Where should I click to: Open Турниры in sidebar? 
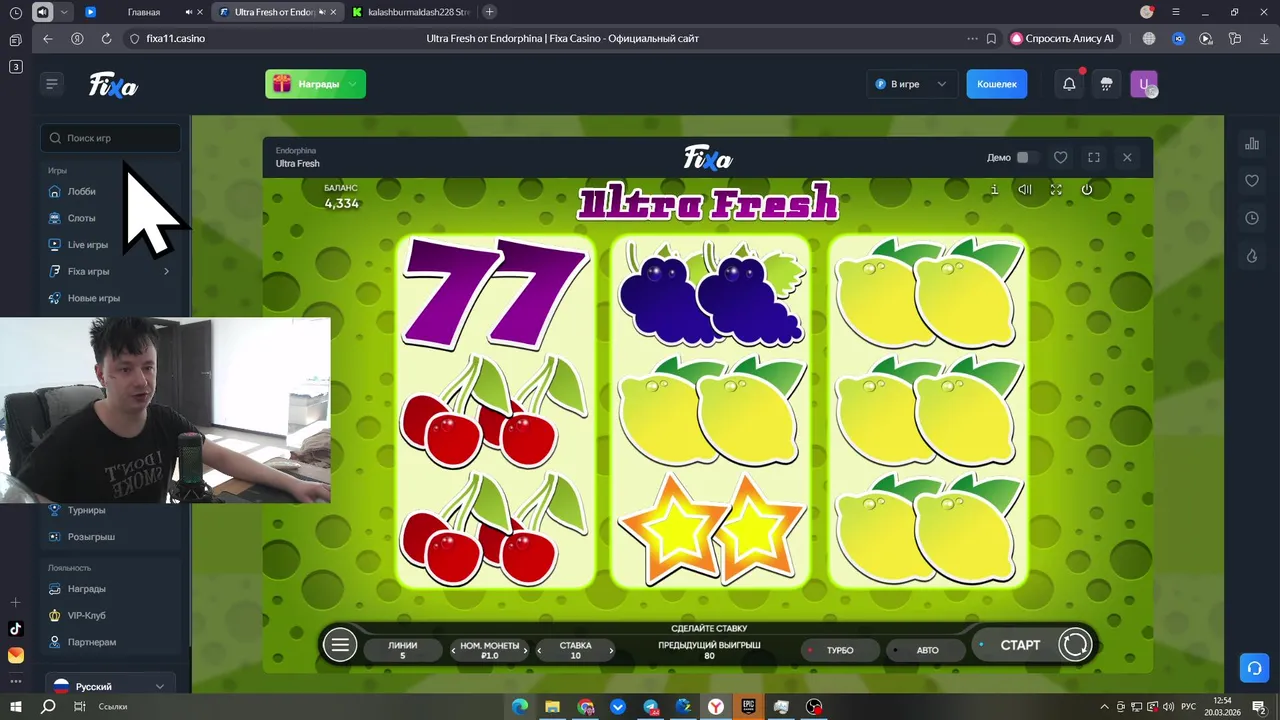[86, 510]
